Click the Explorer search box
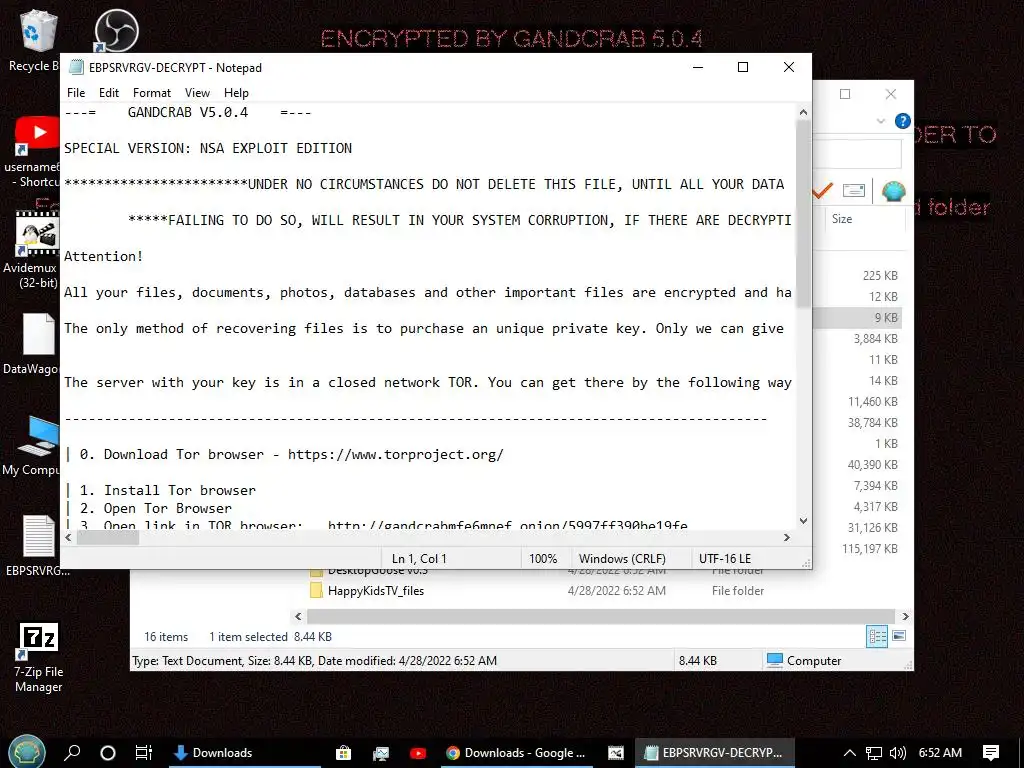 [x=857, y=155]
